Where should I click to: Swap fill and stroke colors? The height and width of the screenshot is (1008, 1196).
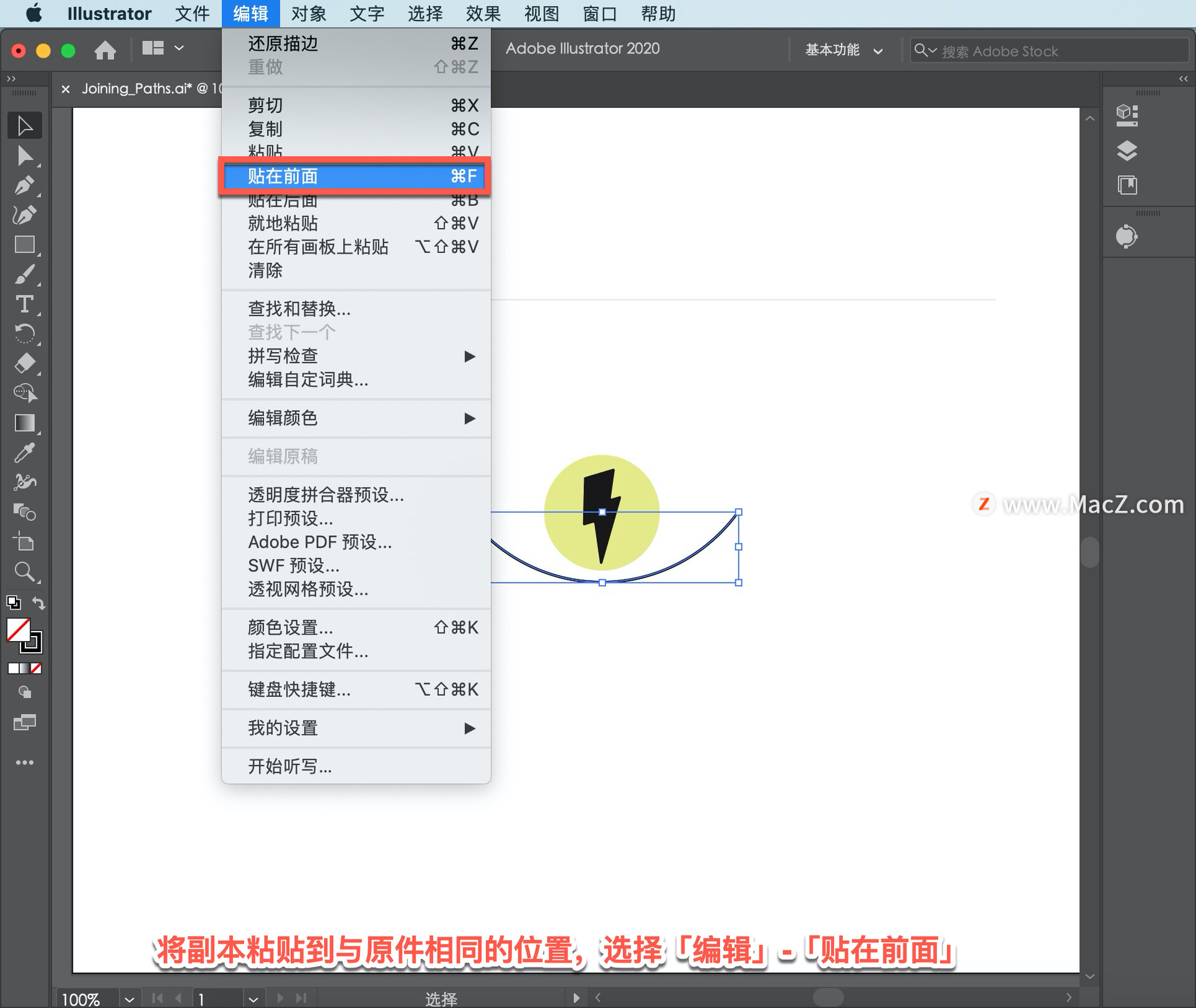[39, 603]
